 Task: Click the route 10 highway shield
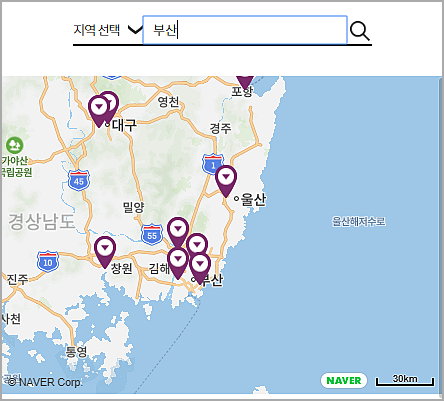tap(48, 262)
